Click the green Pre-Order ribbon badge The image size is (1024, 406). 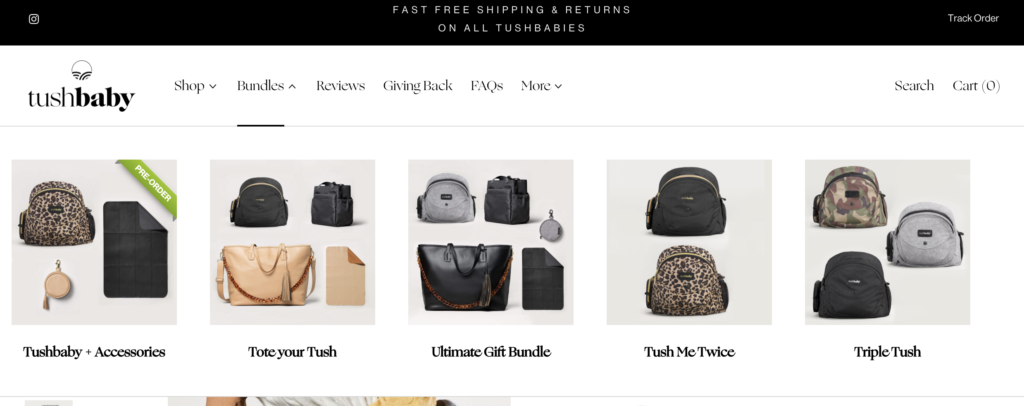[x=150, y=185]
